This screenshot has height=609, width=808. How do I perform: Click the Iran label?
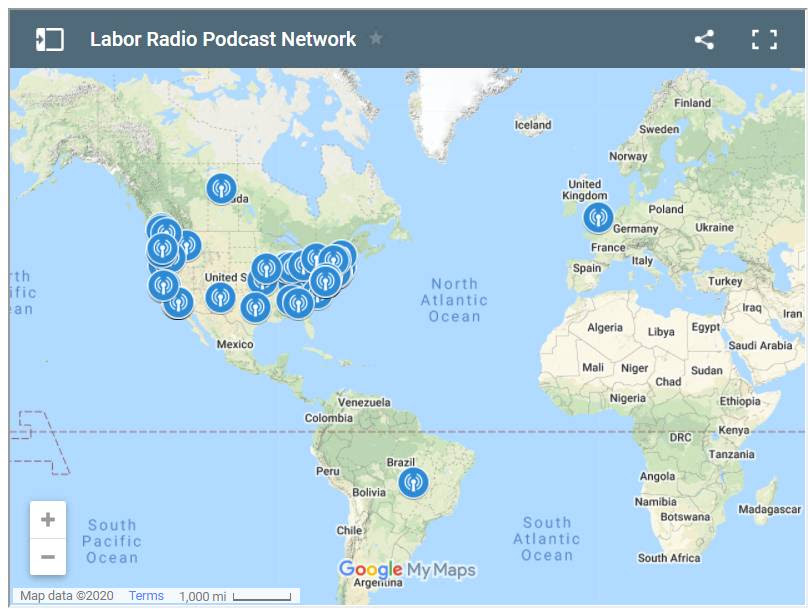793,314
